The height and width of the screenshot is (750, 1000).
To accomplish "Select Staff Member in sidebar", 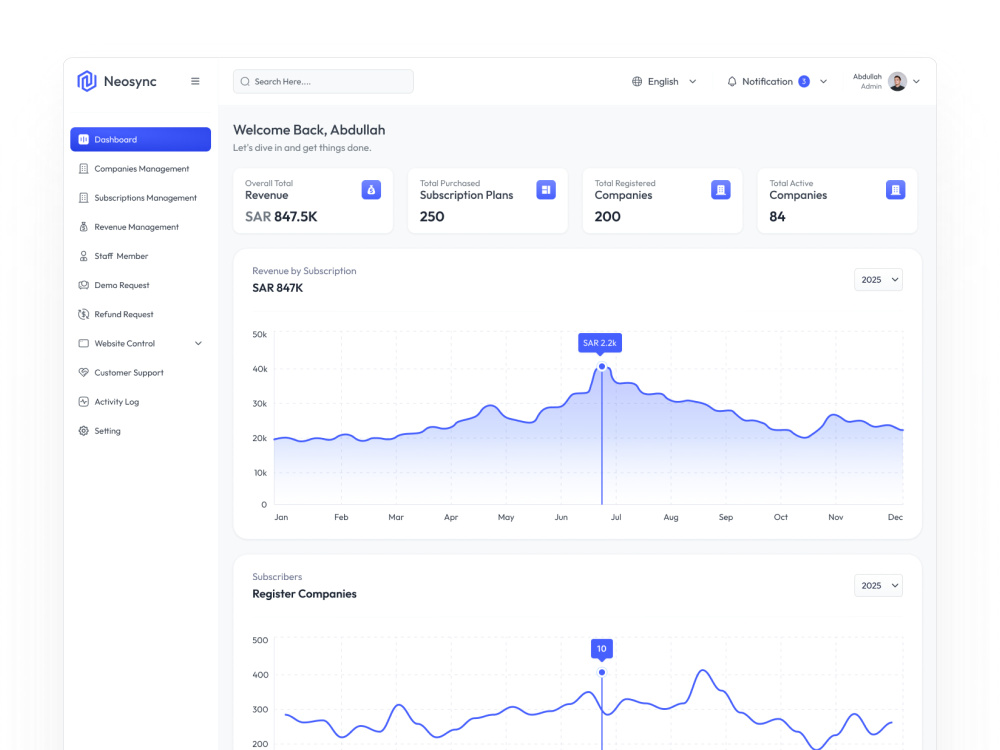I will click(140, 256).
